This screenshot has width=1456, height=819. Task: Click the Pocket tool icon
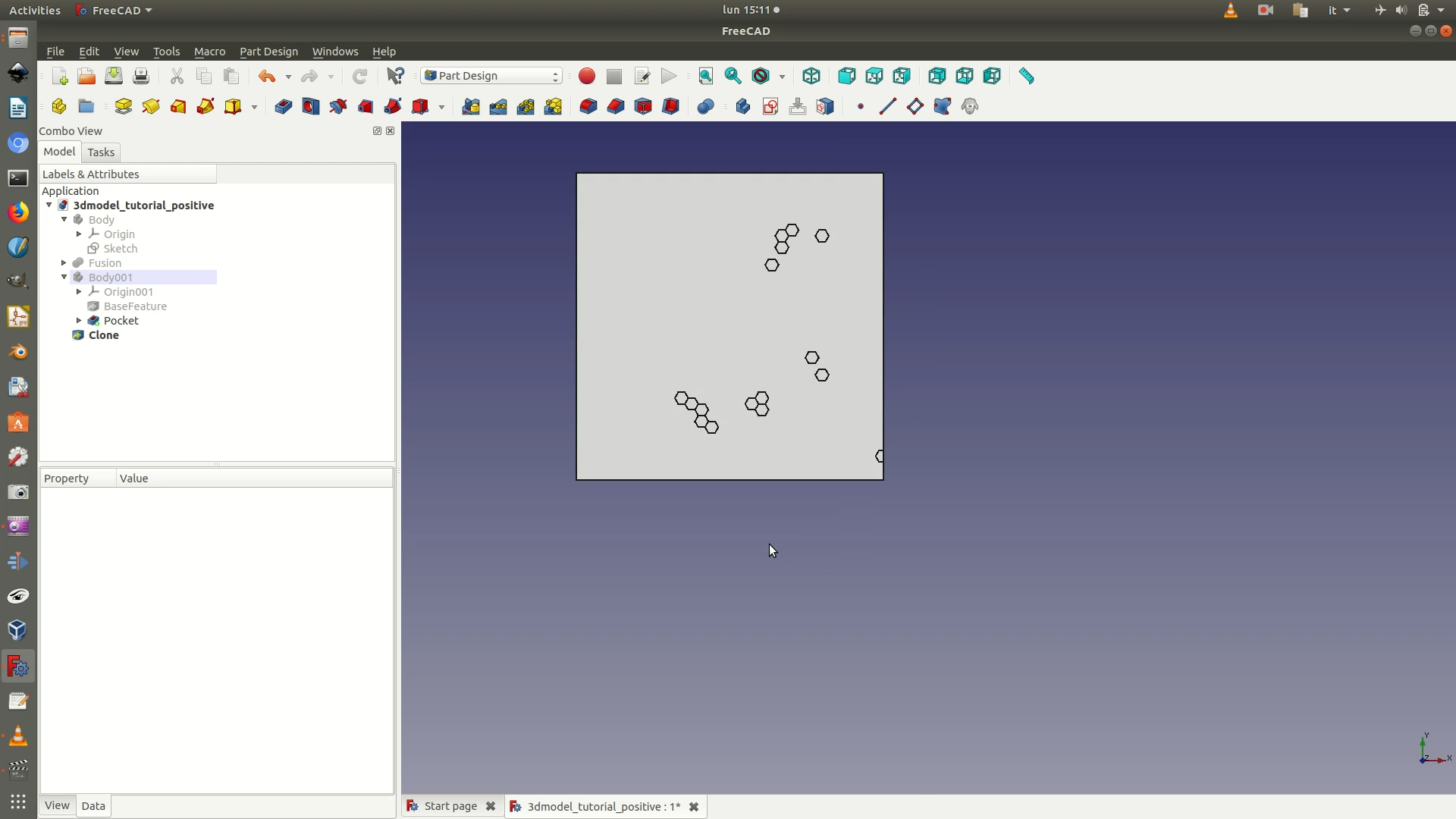tap(284, 106)
